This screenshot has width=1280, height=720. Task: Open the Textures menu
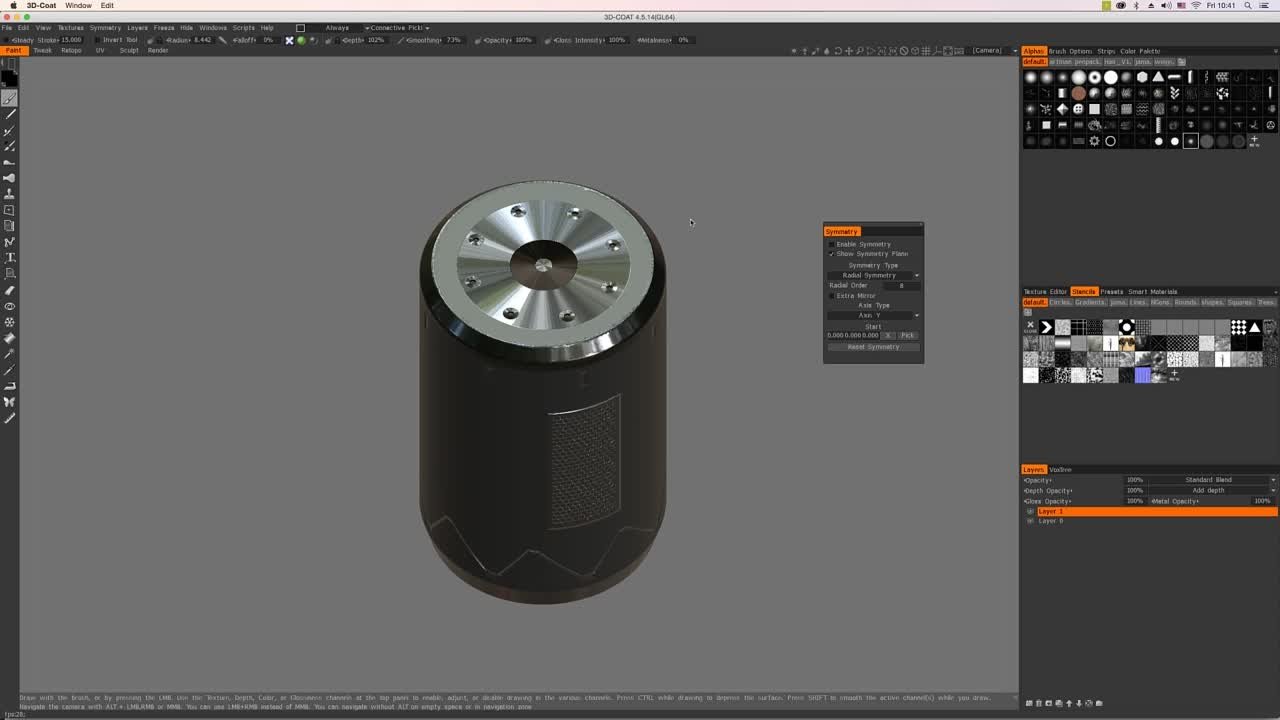[x=70, y=28]
